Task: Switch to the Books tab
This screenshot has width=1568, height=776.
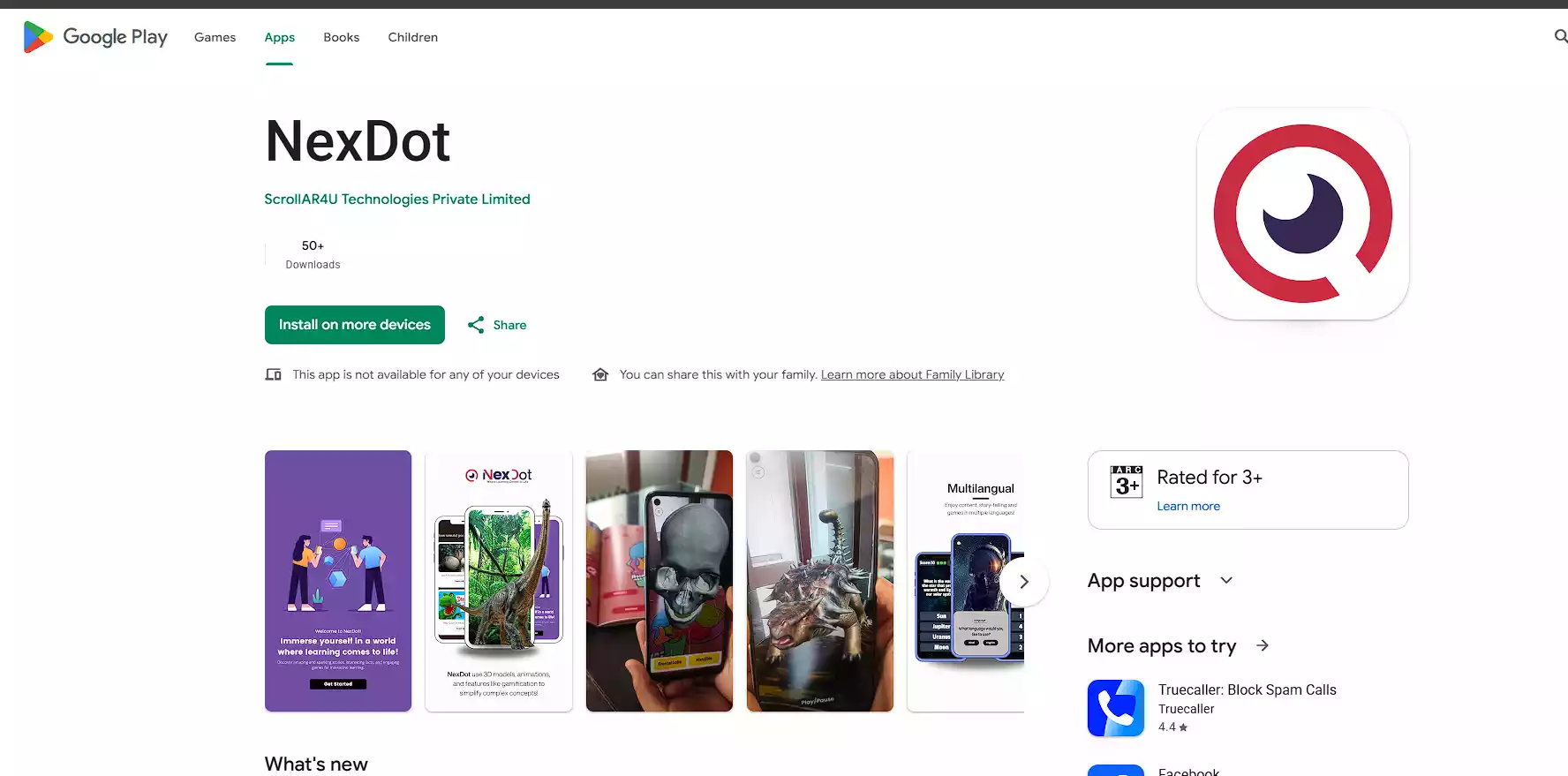Action: (x=341, y=37)
